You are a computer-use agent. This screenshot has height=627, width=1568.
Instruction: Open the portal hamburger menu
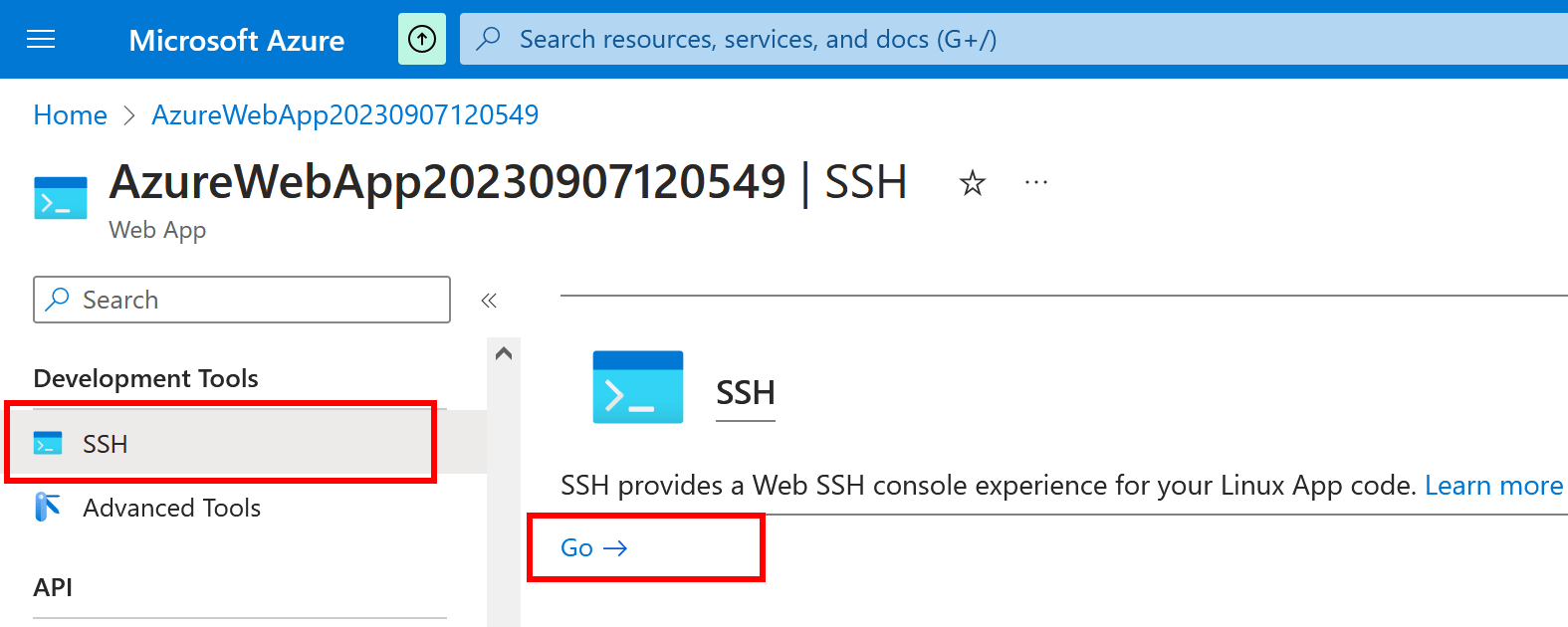point(41,40)
